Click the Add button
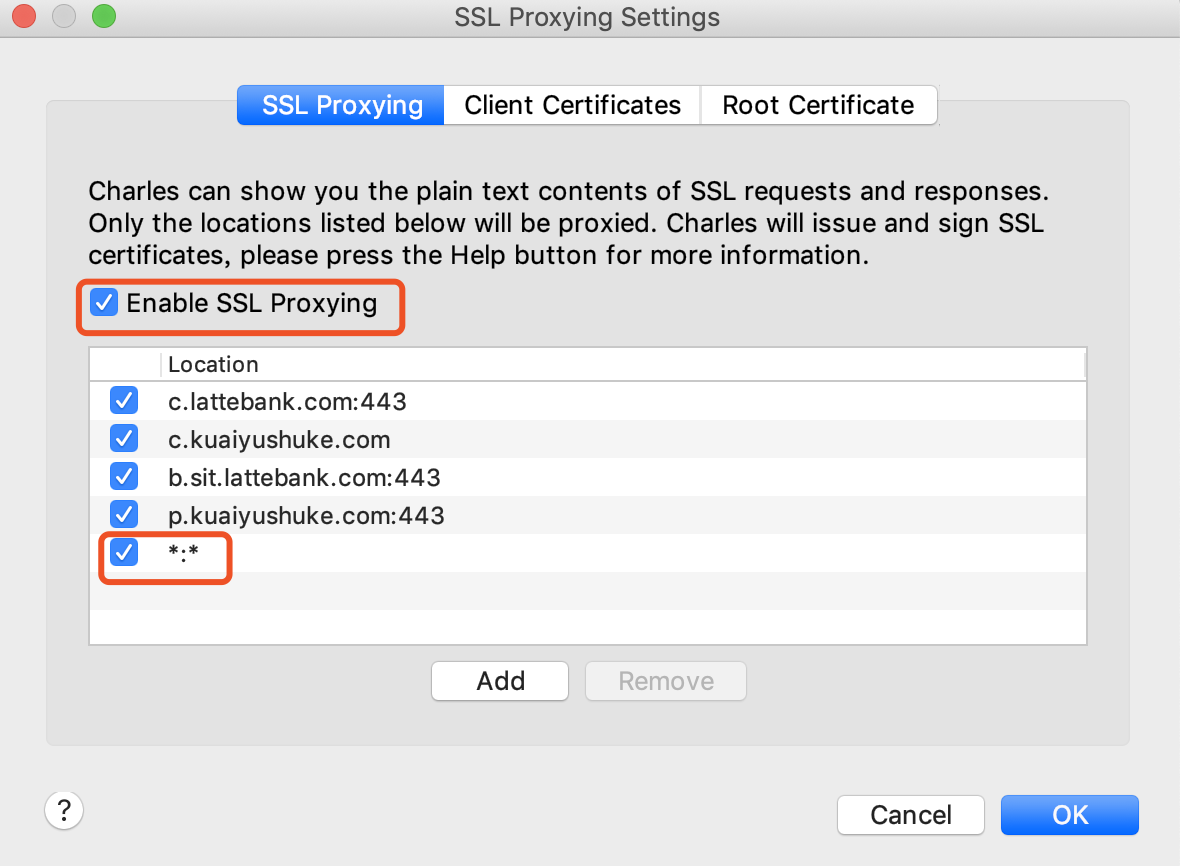This screenshot has width=1180, height=866. [x=500, y=681]
